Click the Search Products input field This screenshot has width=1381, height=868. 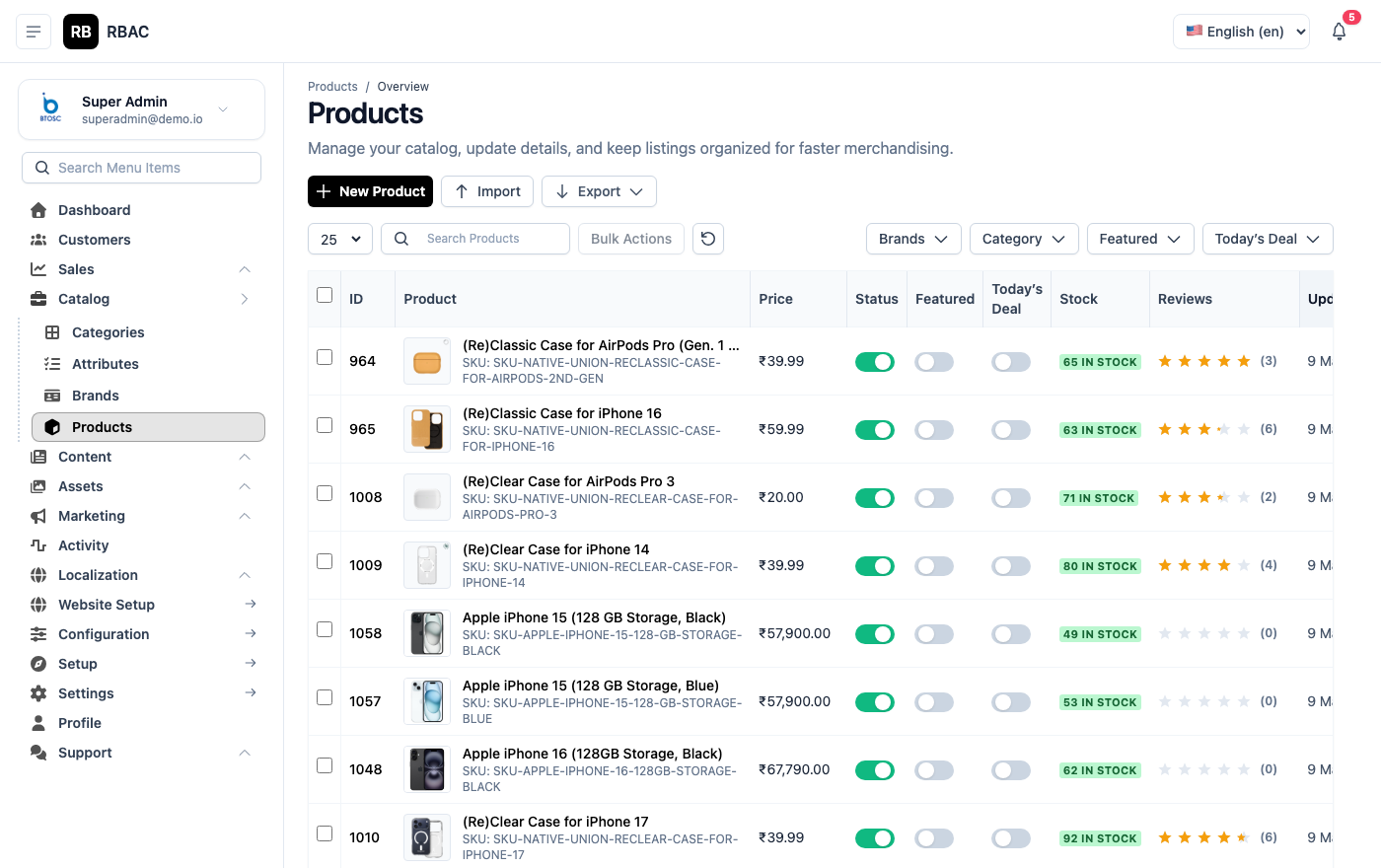coord(475,239)
